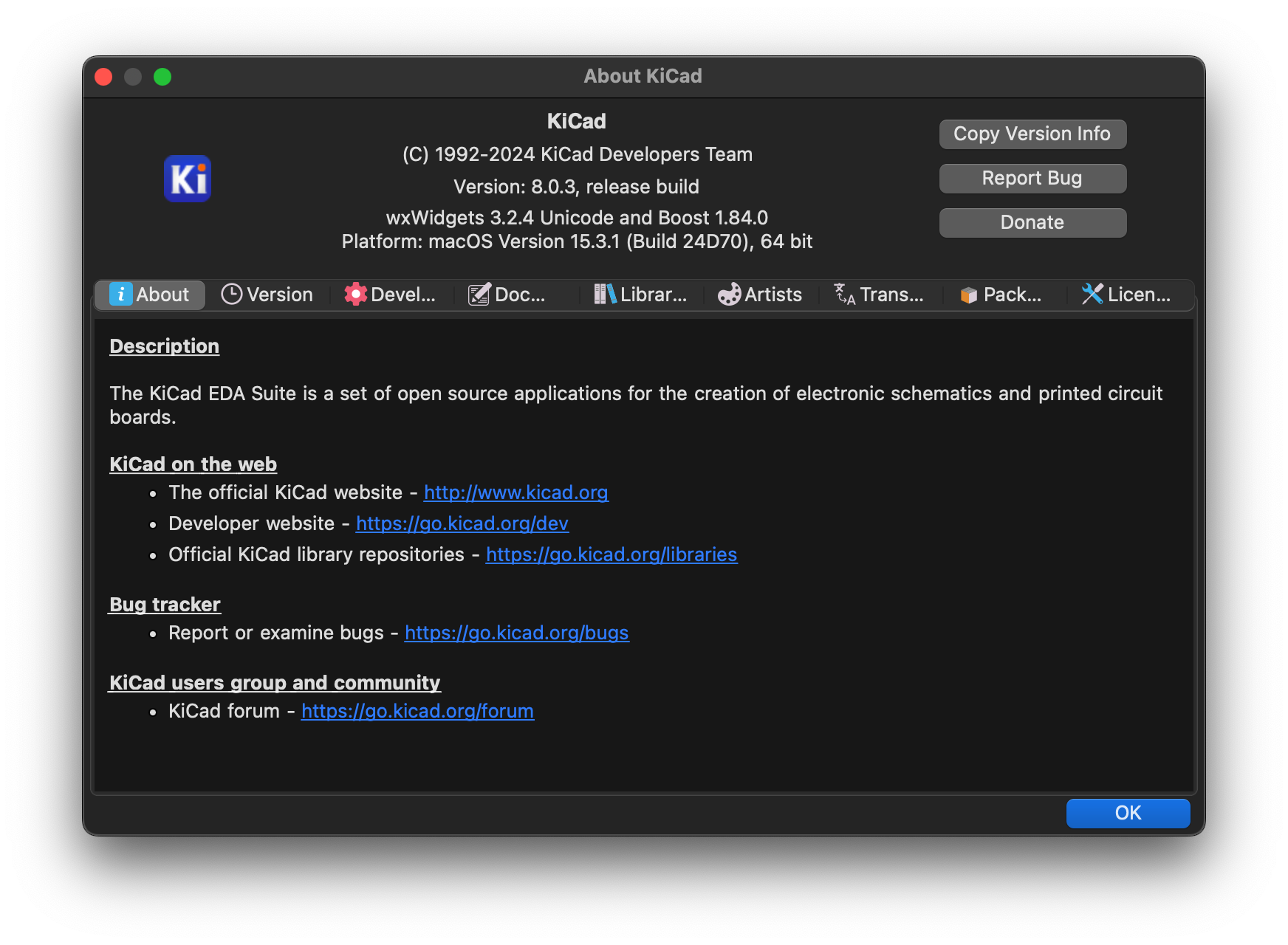The height and width of the screenshot is (945, 1288).
Task: Open the go.kicad.org/bugs tracker link
Action: (x=516, y=633)
